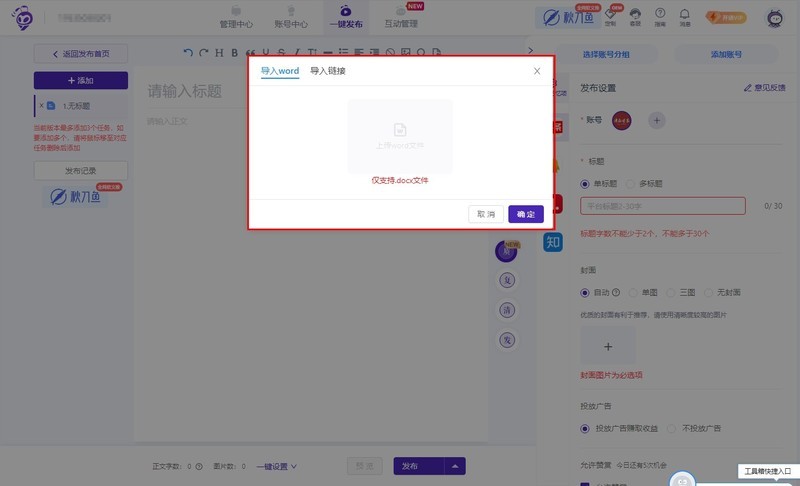Image resolution: width=800 pixels, height=486 pixels.
Task: Select the red account avatar under 账号
Action: [x=621, y=120]
